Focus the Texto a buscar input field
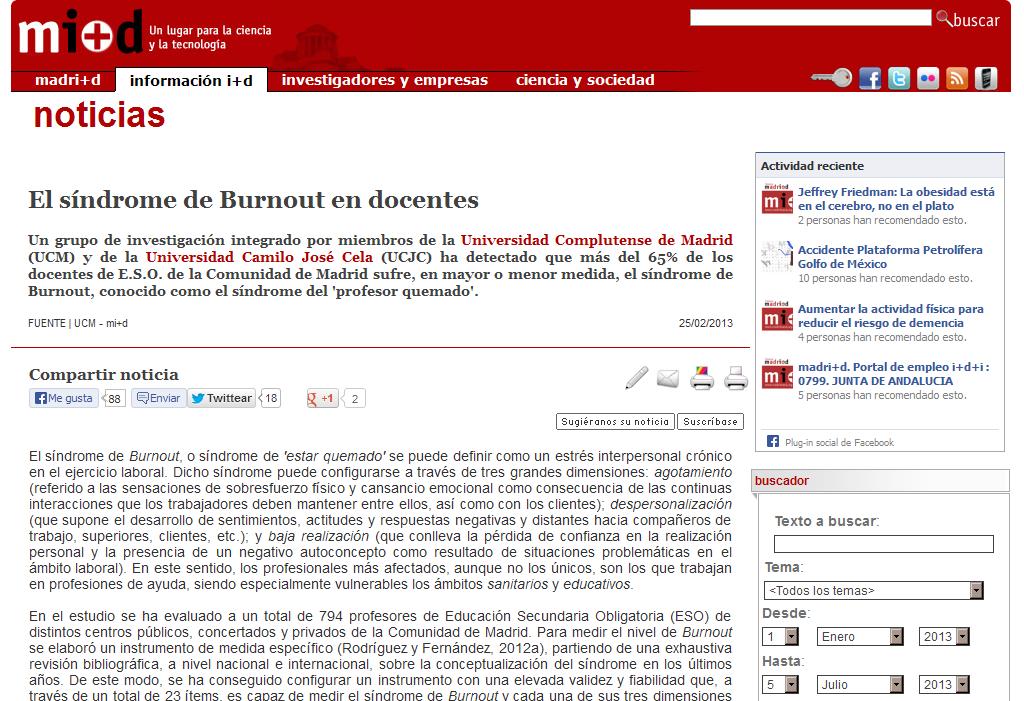The width and height of the screenshot is (1024, 701). tap(884, 544)
